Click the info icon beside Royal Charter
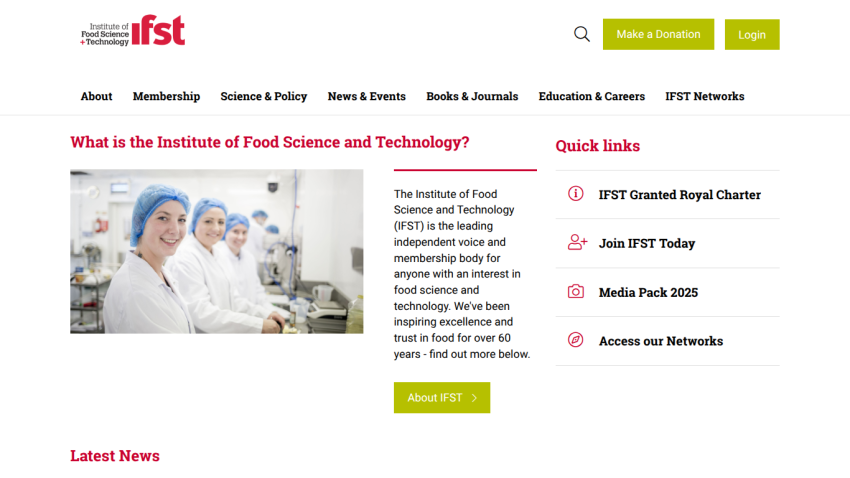 [576, 193]
